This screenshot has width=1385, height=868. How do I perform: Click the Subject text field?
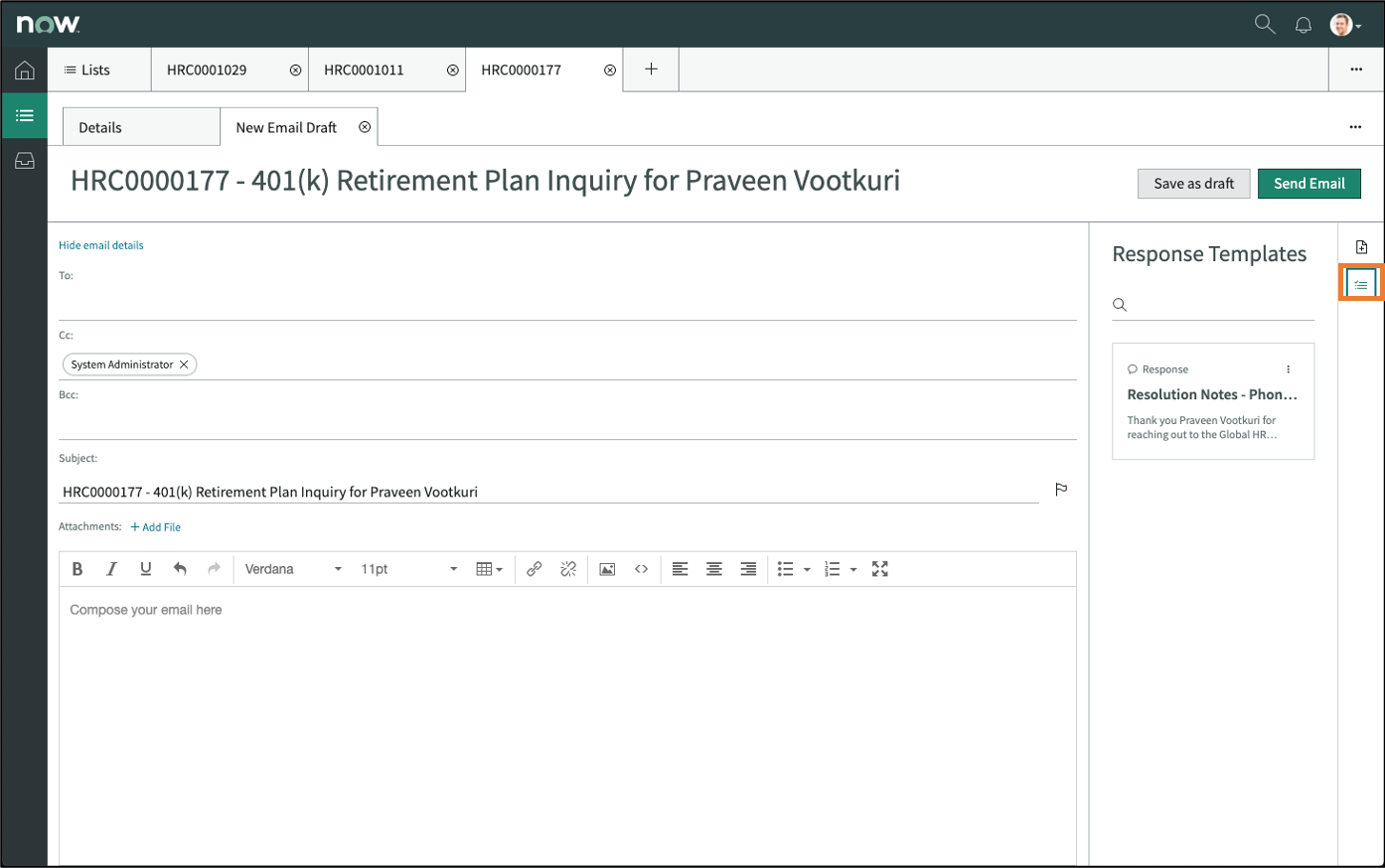[548, 492]
